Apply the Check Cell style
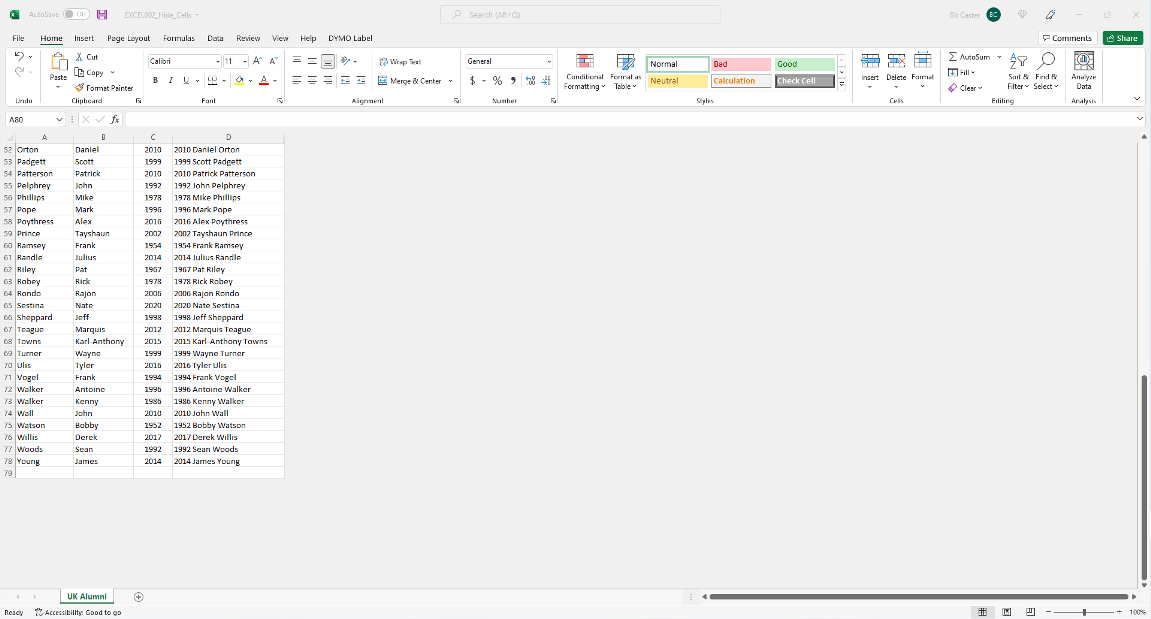This screenshot has height=619, width=1151. (805, 81)
